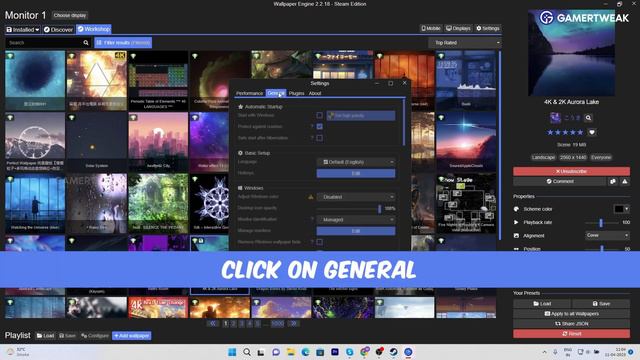The width and height of the screenshot is (640, 360).
Task: Click Set high priority button
Action: pyautogui.click(x=361, y=116)
